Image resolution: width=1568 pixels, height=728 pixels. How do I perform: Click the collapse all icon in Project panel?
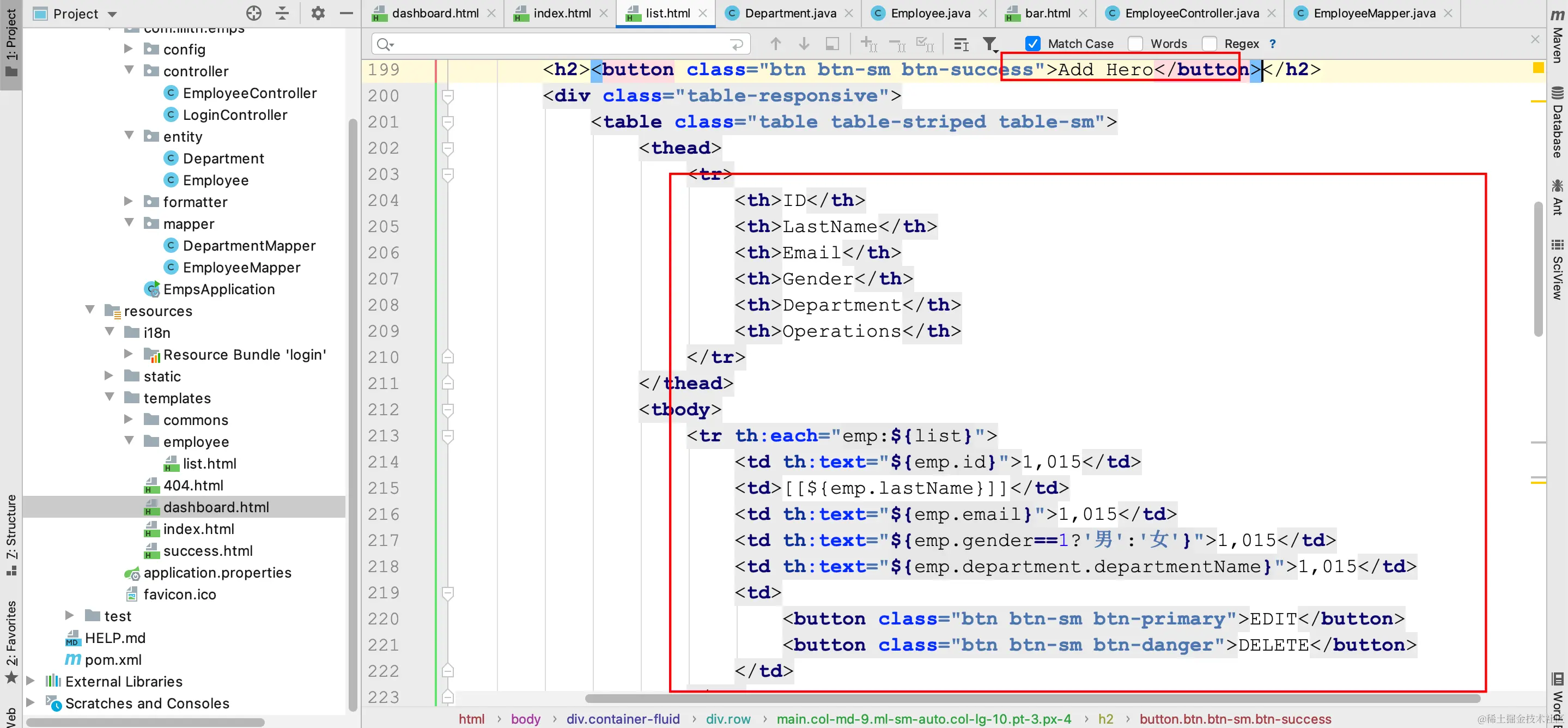[282, 13]
